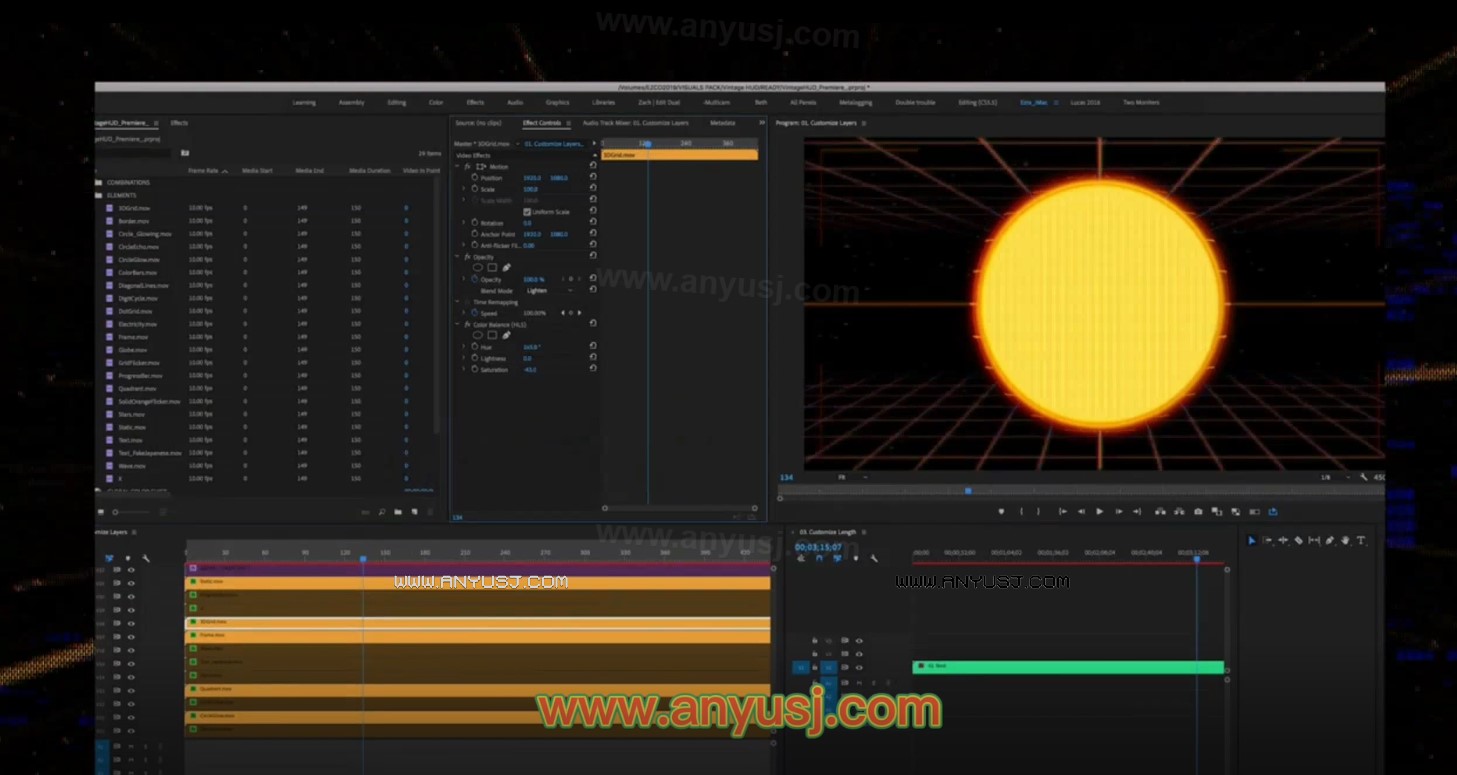Image resolution: width=1457 pixels, height=775 pixels.
Task: Switch to Effects tab in Project panel
Action: pos(179,123)
